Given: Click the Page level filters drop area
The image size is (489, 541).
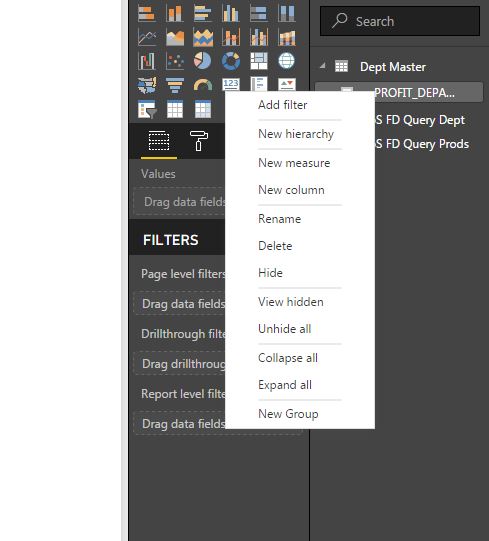Looking at the screenshot, I should pyautogui.click(x=179, y=304).
